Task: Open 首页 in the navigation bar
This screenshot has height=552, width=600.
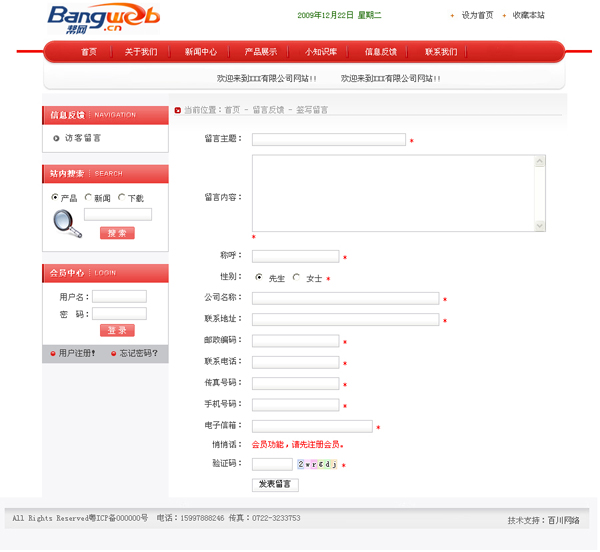Action: pos(89,52)
